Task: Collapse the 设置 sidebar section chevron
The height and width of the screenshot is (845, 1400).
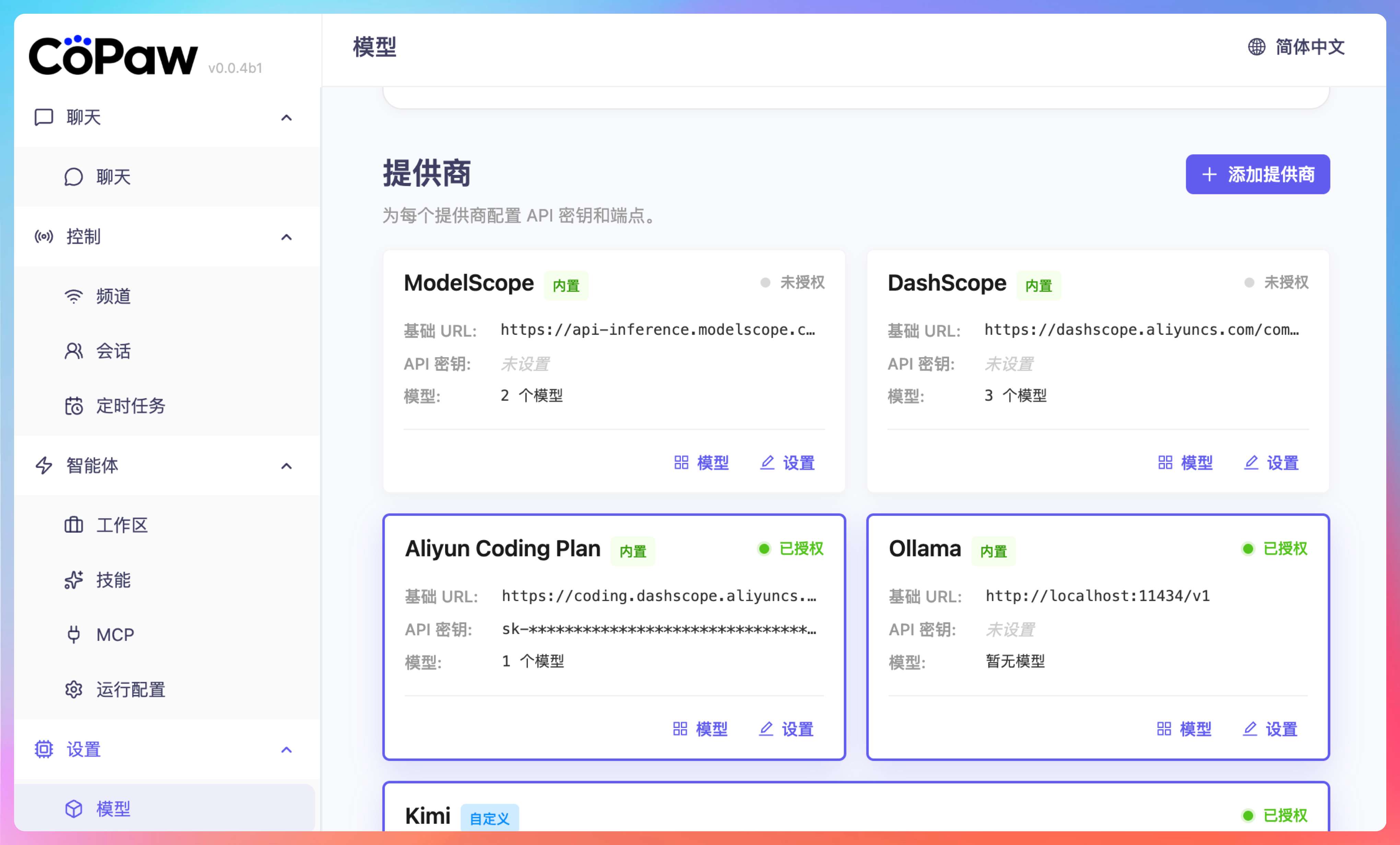Action: click(287, 750)
